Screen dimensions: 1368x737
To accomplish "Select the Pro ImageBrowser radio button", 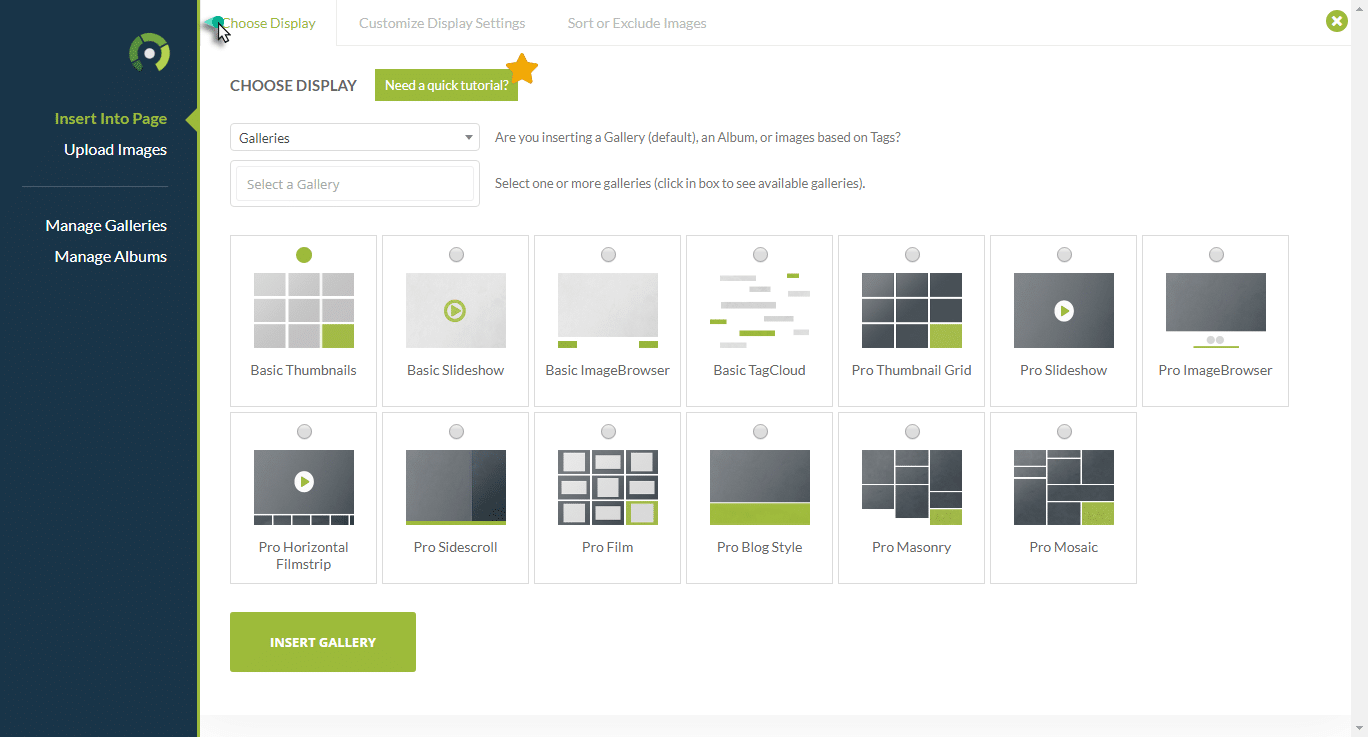I will pyautogui.click(x=1216, y=255).
